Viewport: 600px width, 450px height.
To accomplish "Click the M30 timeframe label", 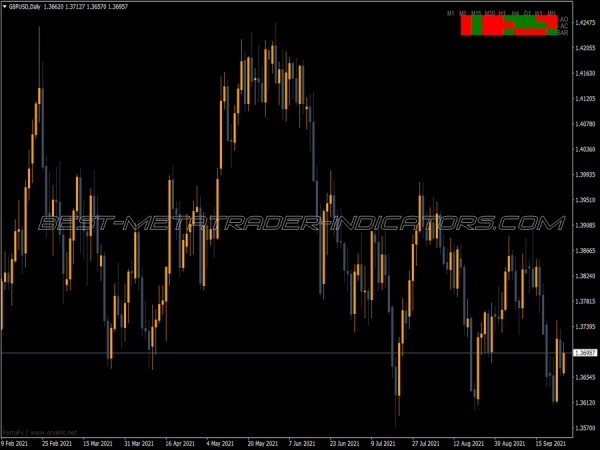I will 490,13.
